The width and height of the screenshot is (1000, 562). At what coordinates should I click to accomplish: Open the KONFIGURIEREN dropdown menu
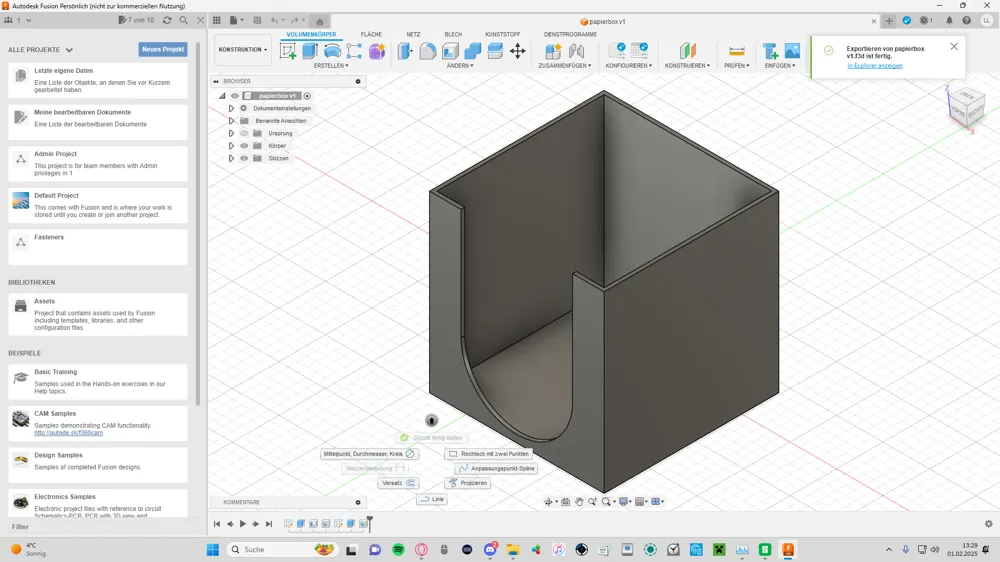629,66
